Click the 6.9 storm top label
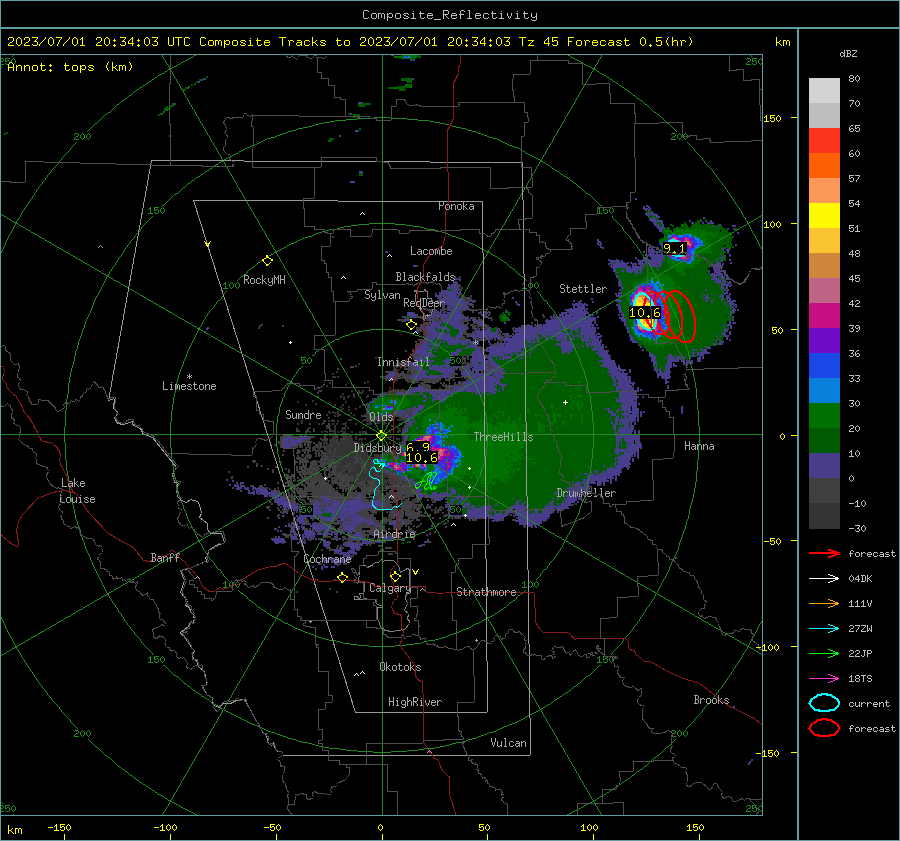 click(x=418, y=447)
